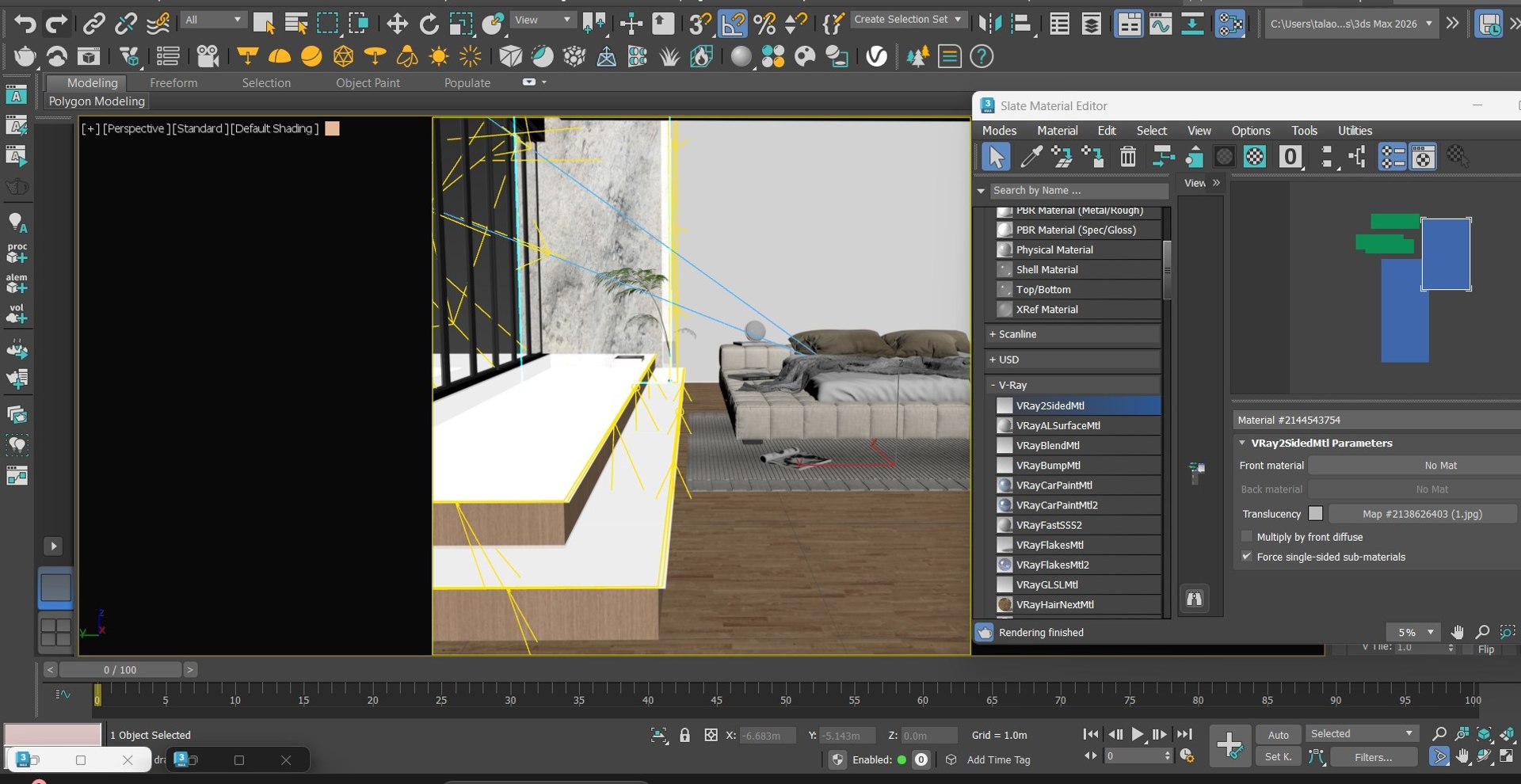Viewport: 1521px width, 784px height.
Task: Click the Front material 'No Mat' button
Action: pos(1414,466)
